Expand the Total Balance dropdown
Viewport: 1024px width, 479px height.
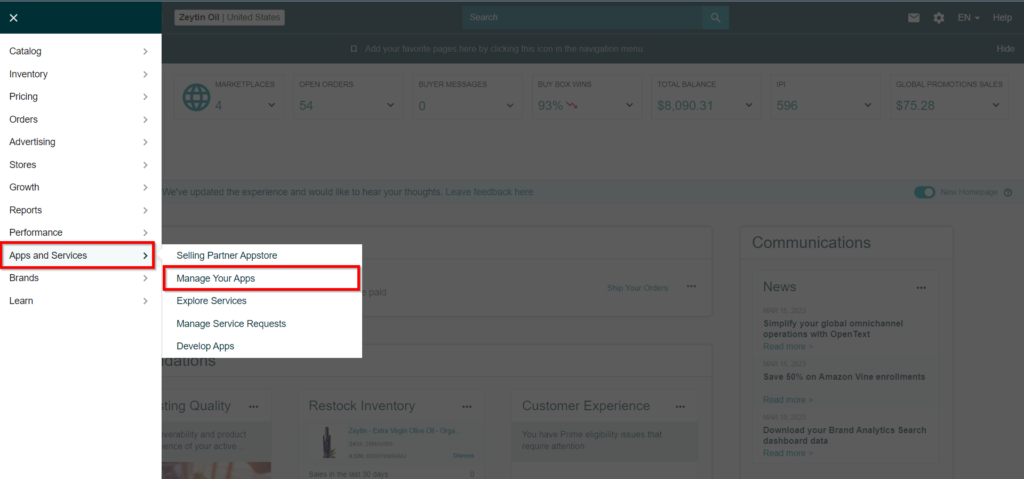[x=748, y=105]
